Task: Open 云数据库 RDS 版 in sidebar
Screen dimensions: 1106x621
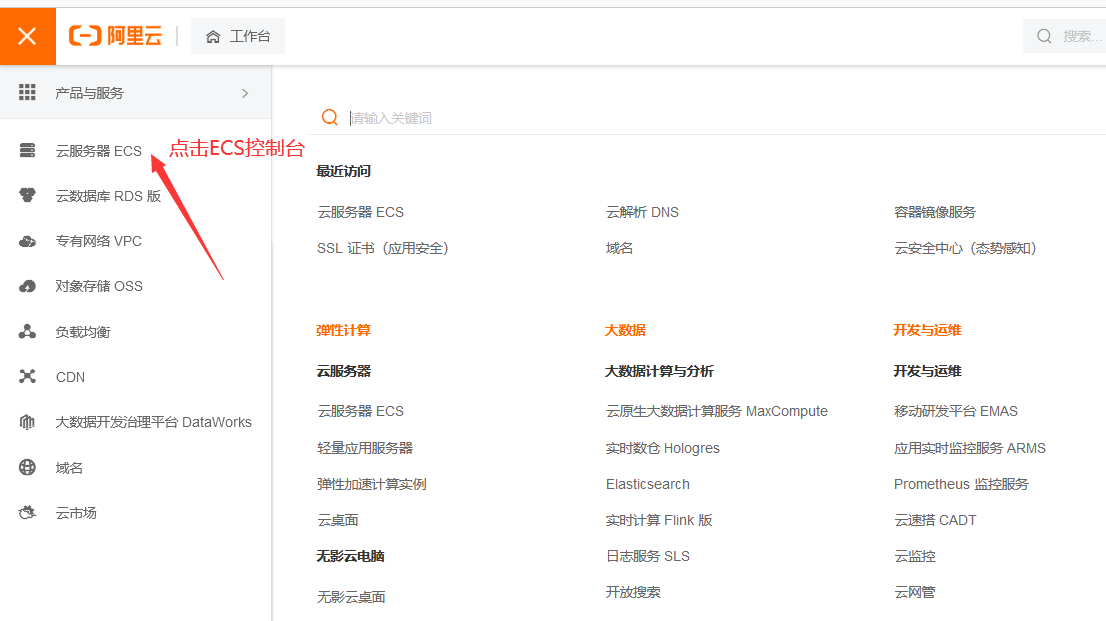Action: (x=109, y=196)
